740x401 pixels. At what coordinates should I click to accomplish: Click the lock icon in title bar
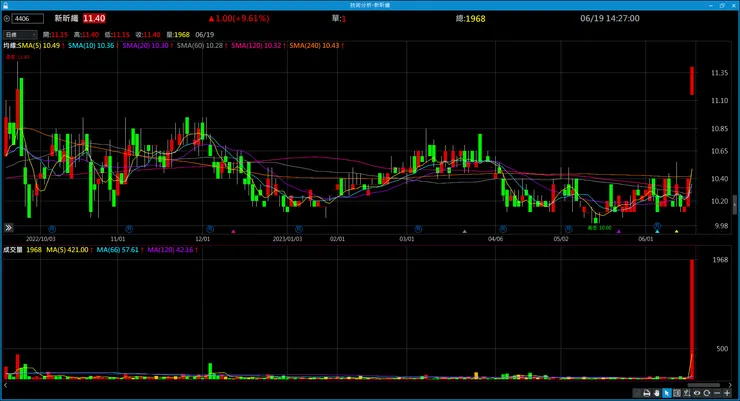tap(6, 5)
